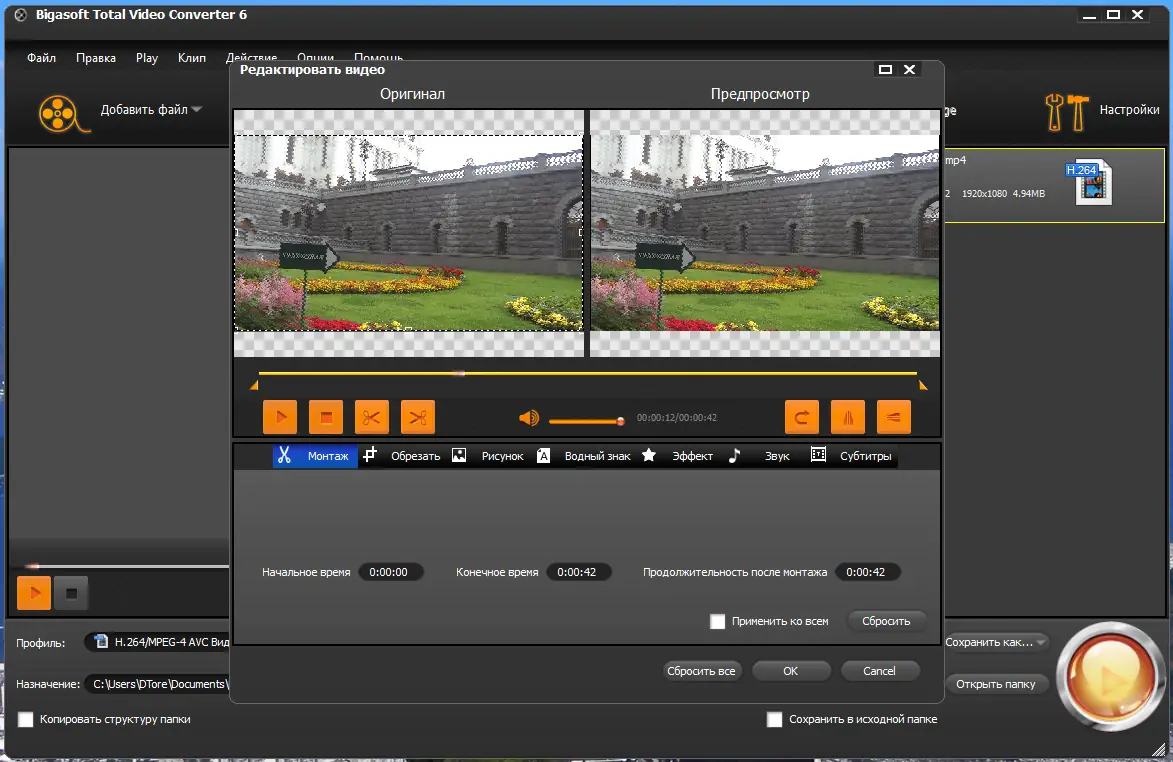
Task: Edit the Конечное время field
Action: click(x=578, y=572)
